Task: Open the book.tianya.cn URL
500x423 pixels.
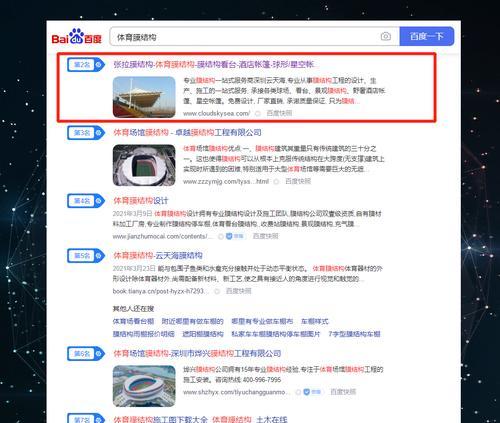Action: (x=161, y=291)
